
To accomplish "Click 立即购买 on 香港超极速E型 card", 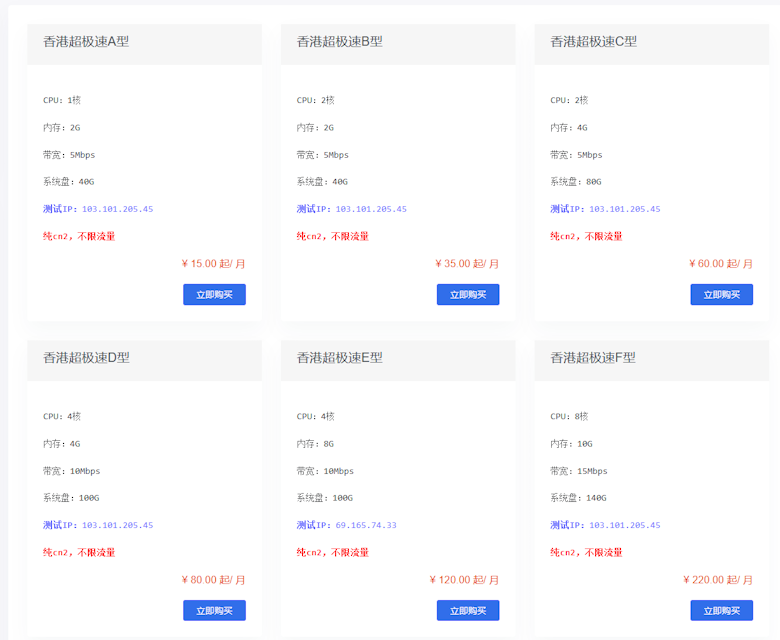I will [x=467, y=611].
